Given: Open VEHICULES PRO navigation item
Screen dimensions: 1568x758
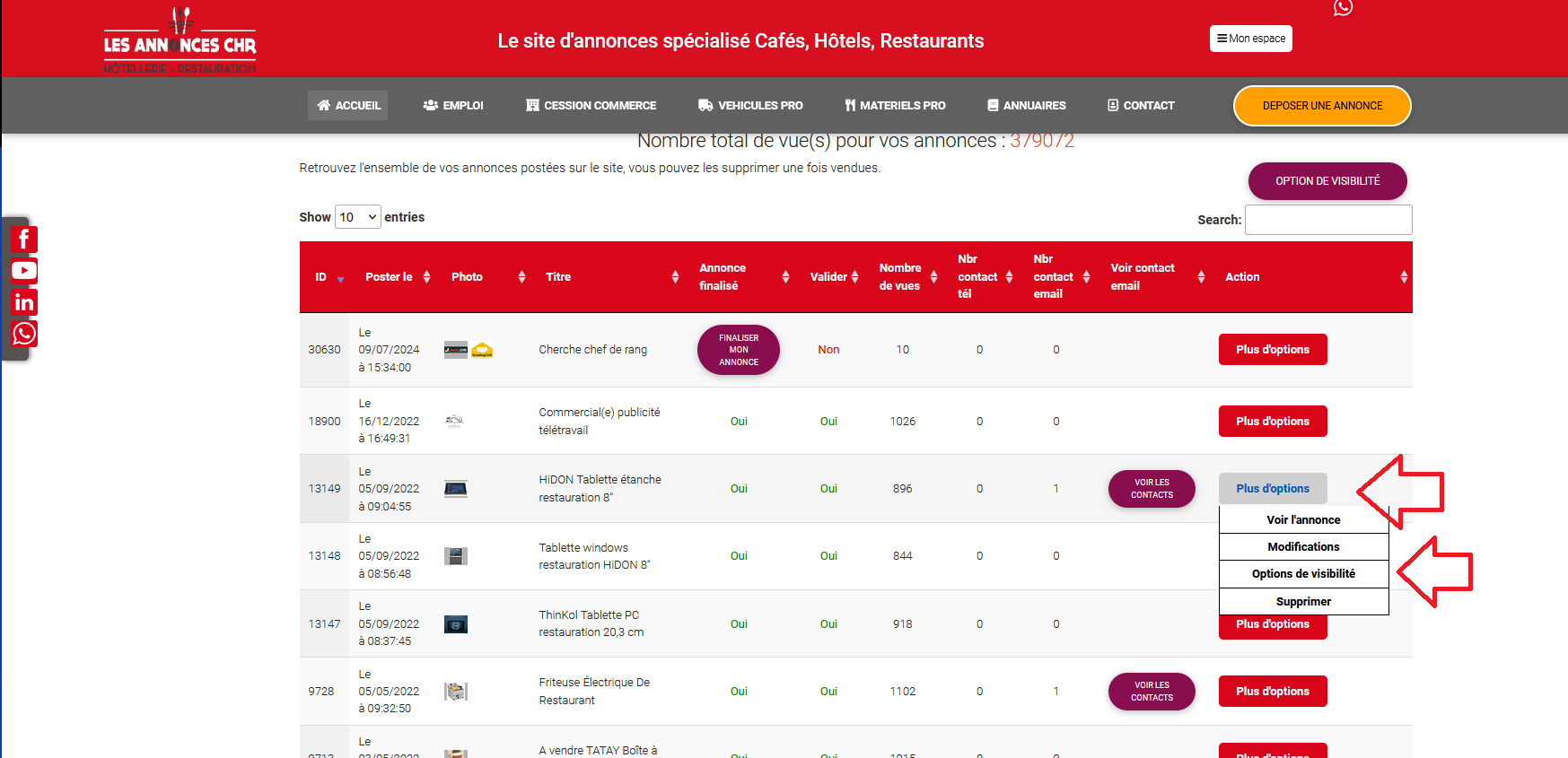Looking at the screenshot, I should click(x=750, y=106).
